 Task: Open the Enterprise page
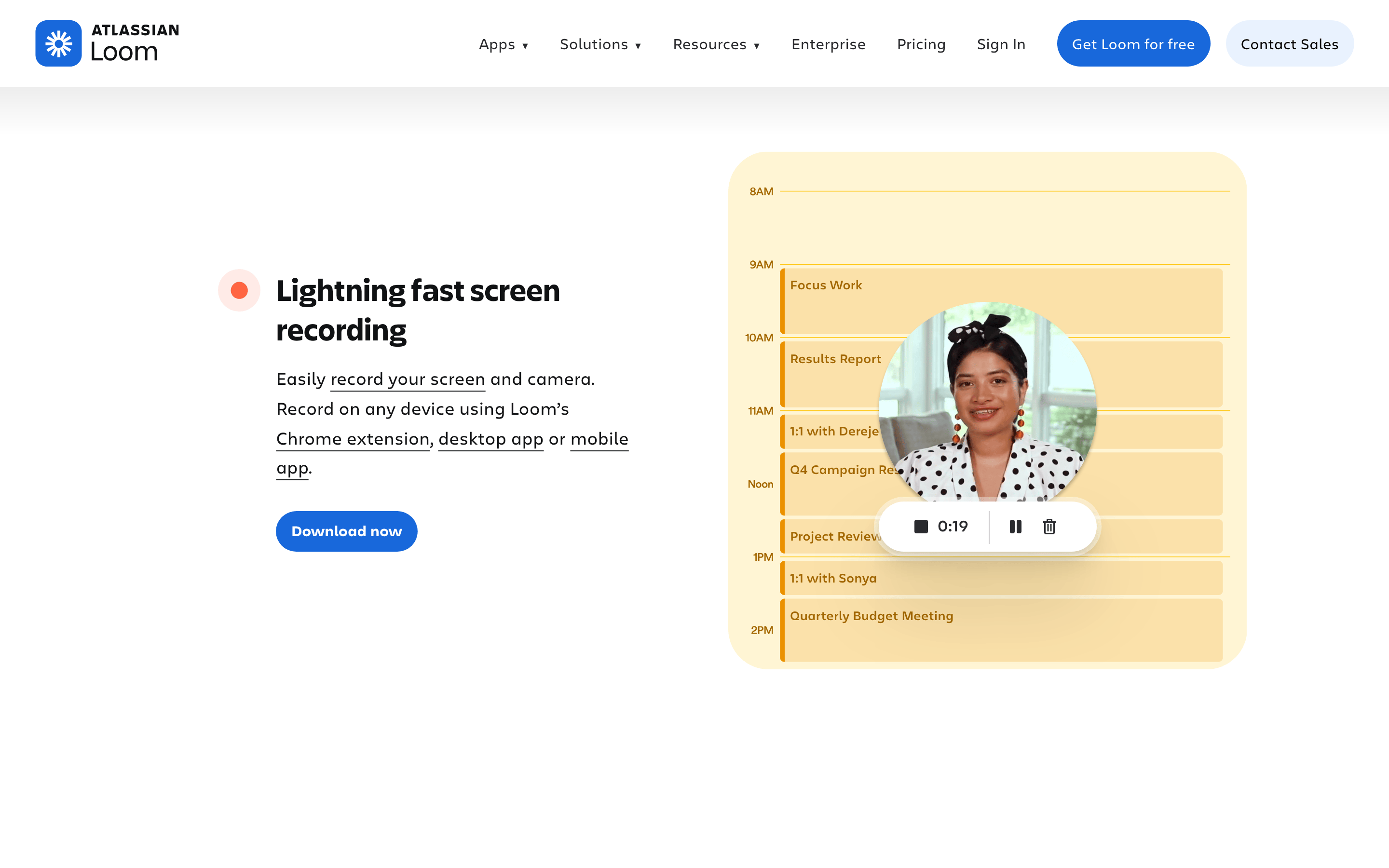828,44
